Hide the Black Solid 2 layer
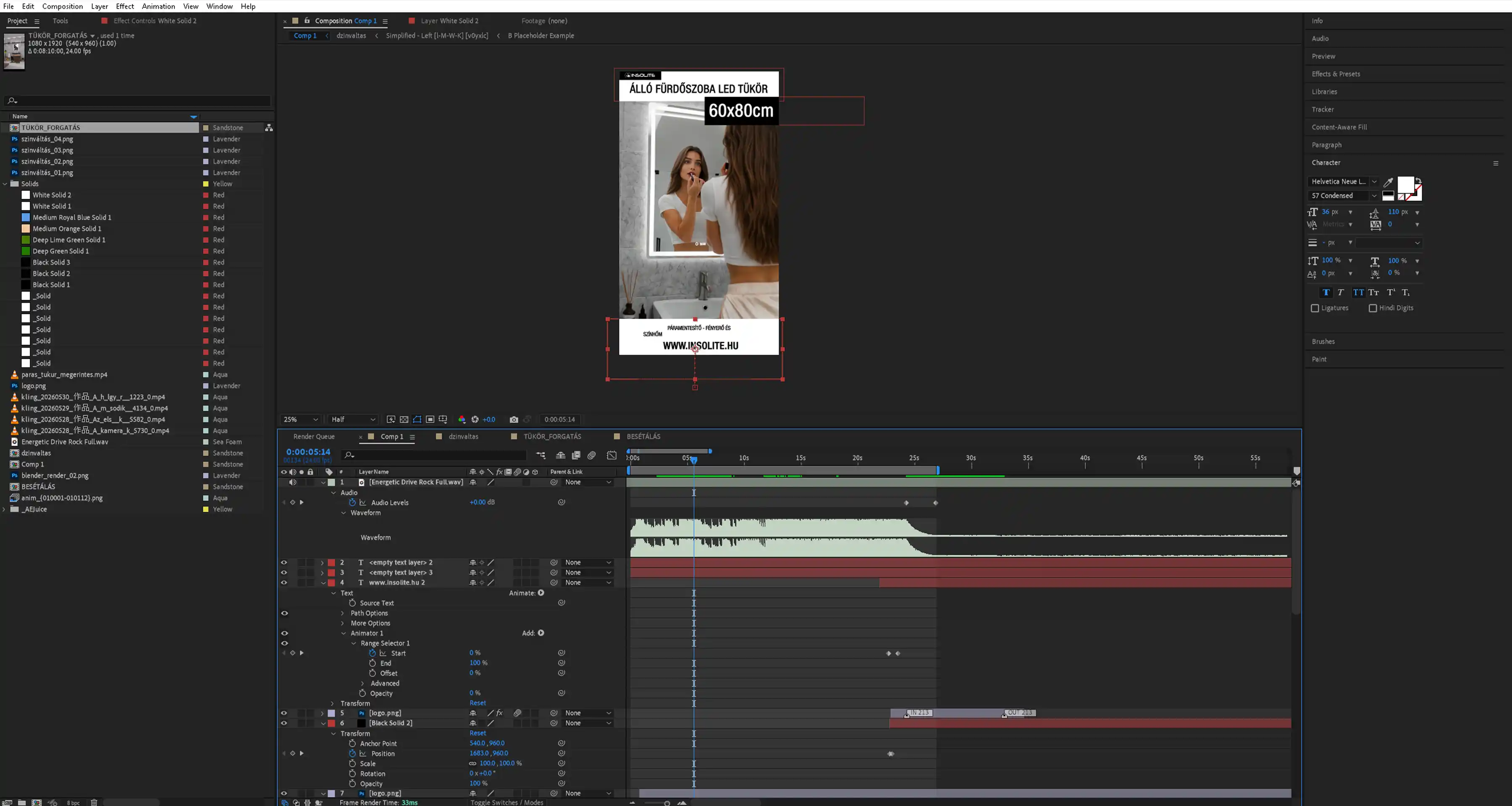Image resolution: width=1512 pixels, height=806 pixels. pyautogui.click(x=284, y=723)
